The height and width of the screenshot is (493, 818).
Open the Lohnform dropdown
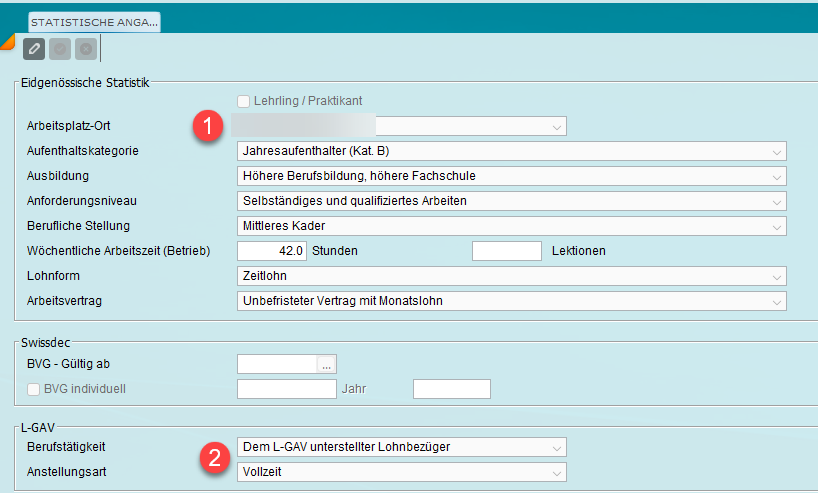tap(776, 276)
